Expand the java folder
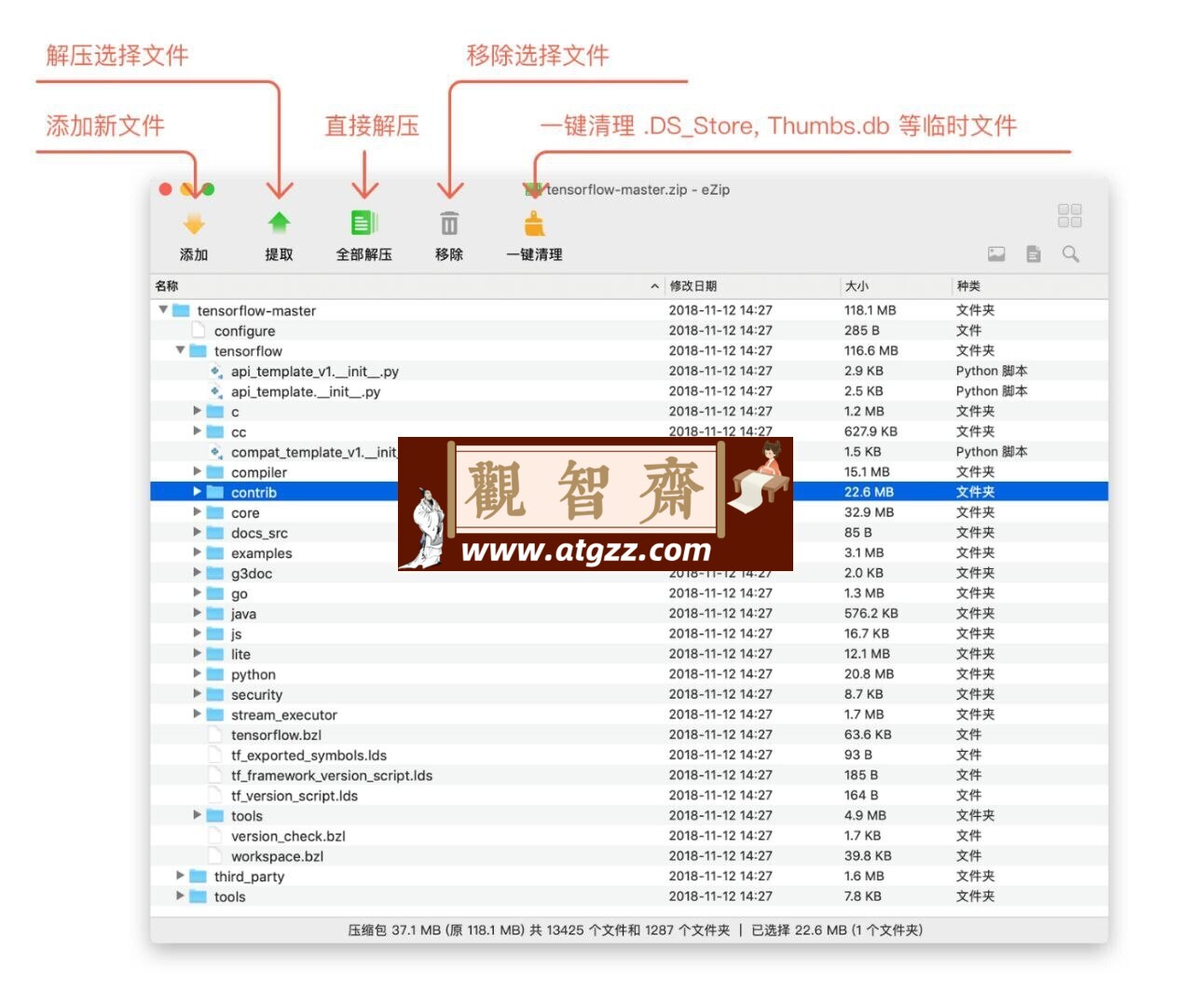Screen dimensions: 1193x1008 (x=197, y=613)
